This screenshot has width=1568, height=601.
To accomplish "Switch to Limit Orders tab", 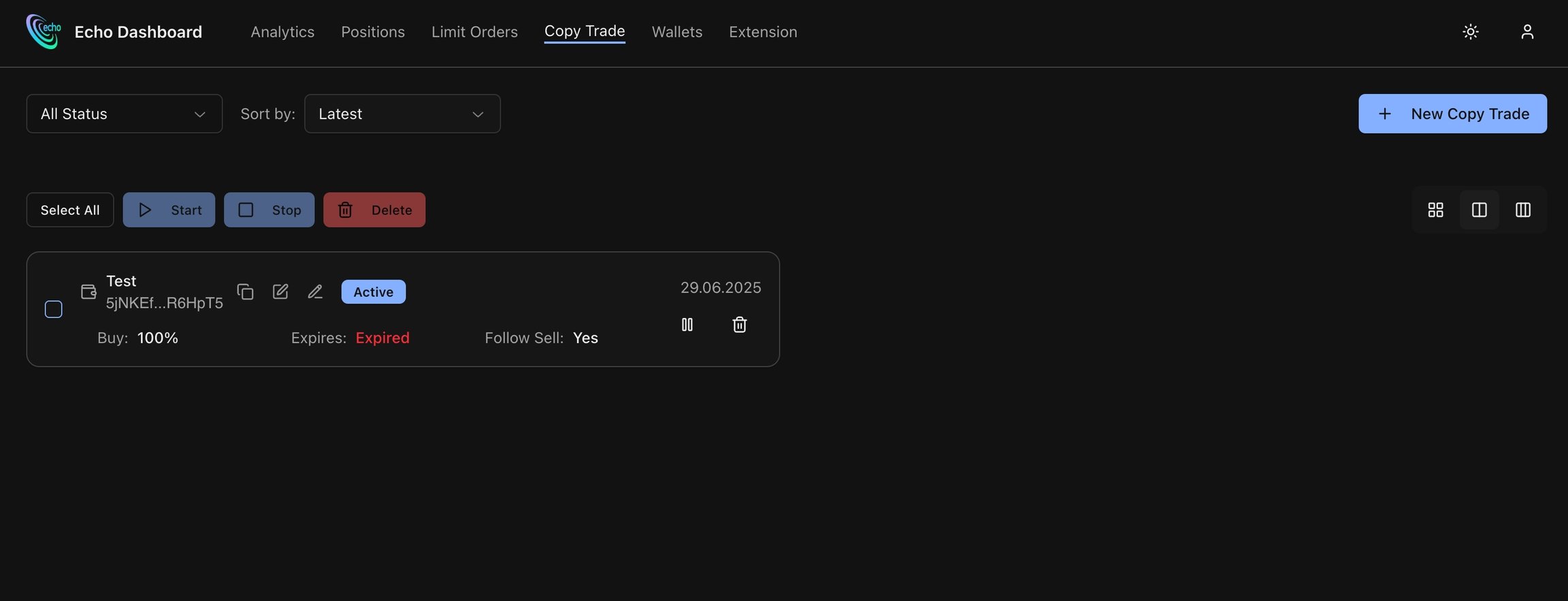I will (x=474, y=32).
